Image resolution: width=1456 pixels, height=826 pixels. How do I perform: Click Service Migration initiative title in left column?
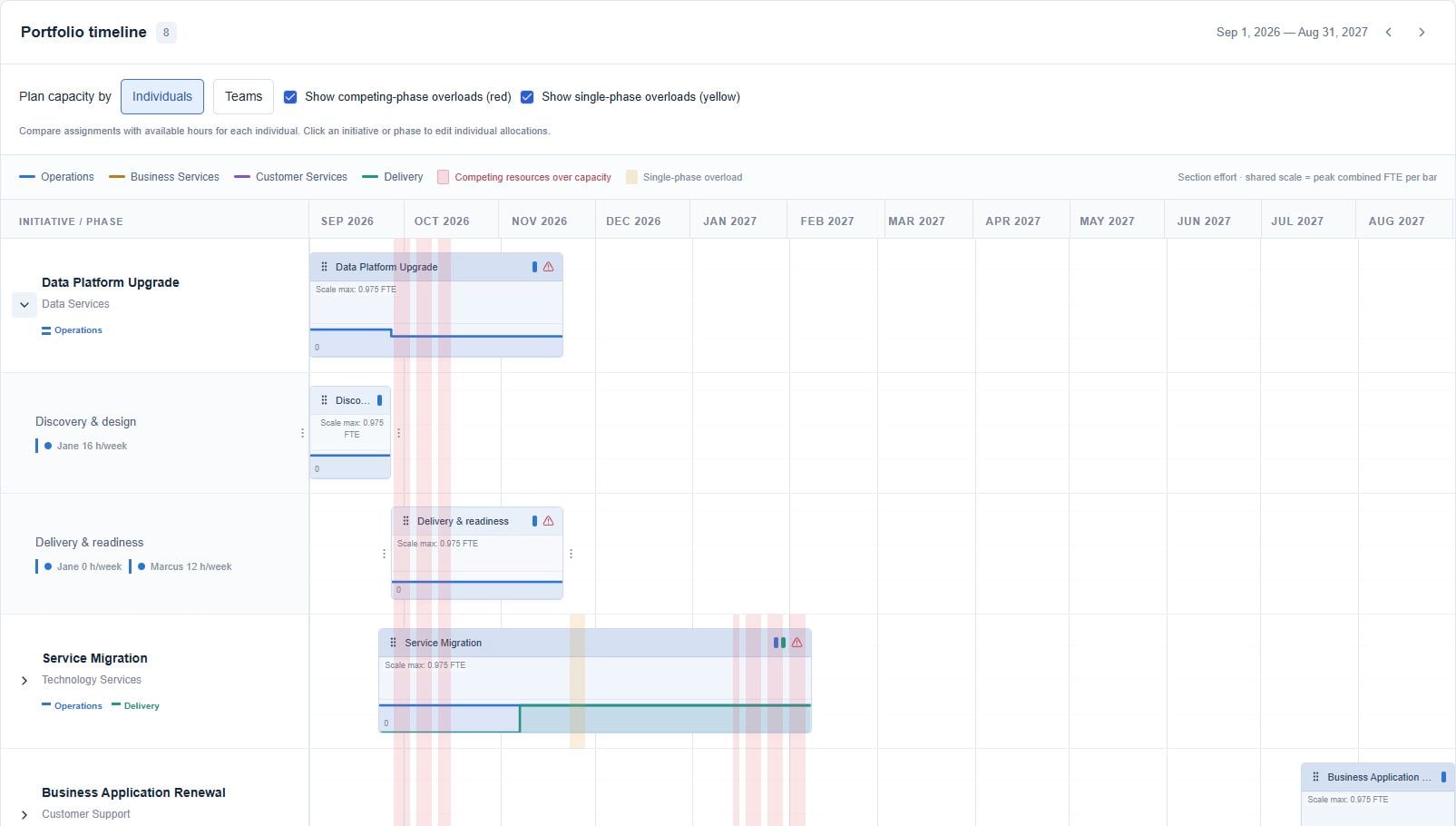[95, 658]
